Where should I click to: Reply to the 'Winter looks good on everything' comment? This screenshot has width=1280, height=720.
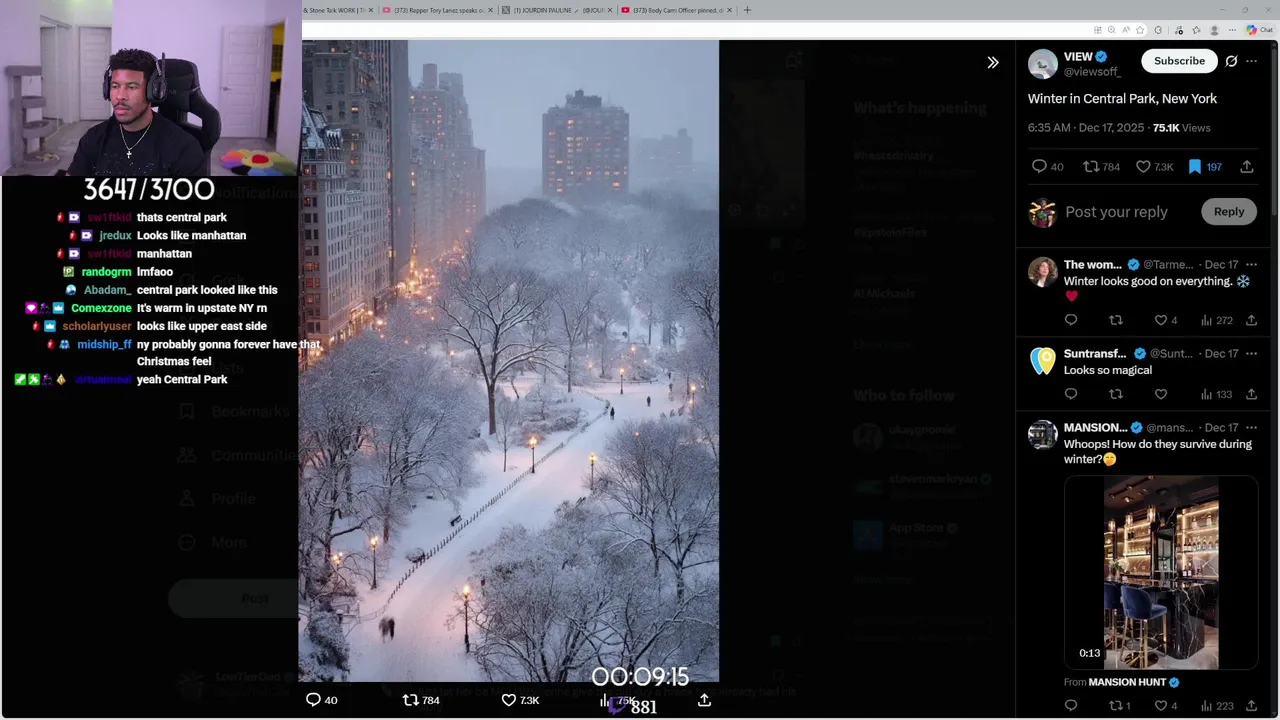pyautogui.click(x=1071, y=320)
